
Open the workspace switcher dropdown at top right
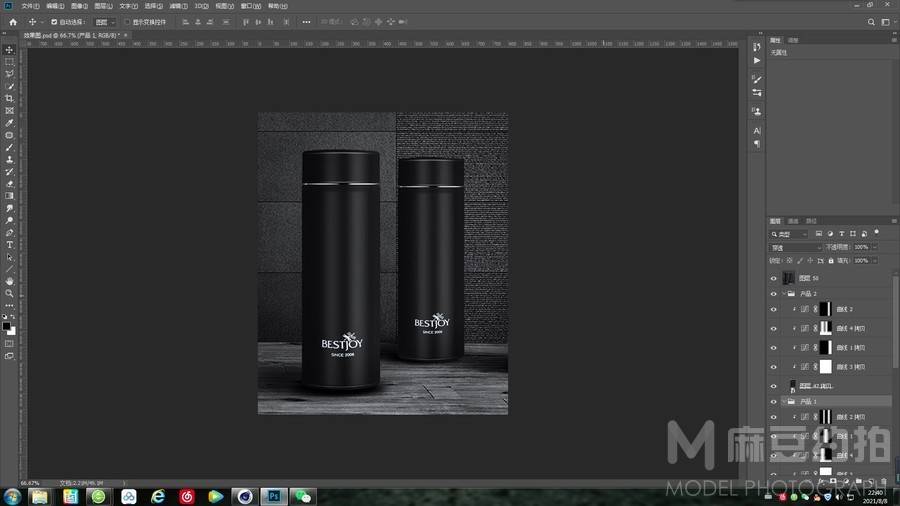[x=887, y=22]
